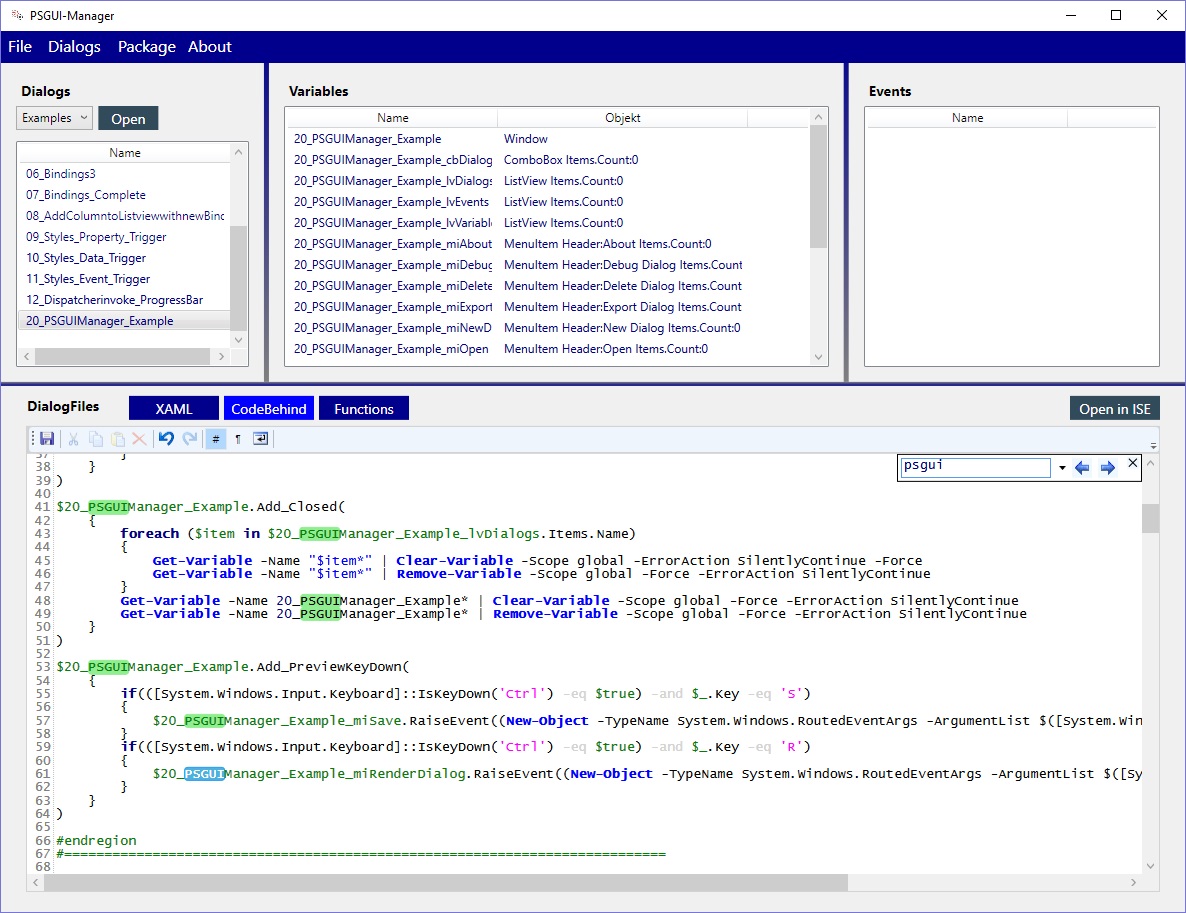Close the search box
1186x913 pixels.
point(1132,463)
